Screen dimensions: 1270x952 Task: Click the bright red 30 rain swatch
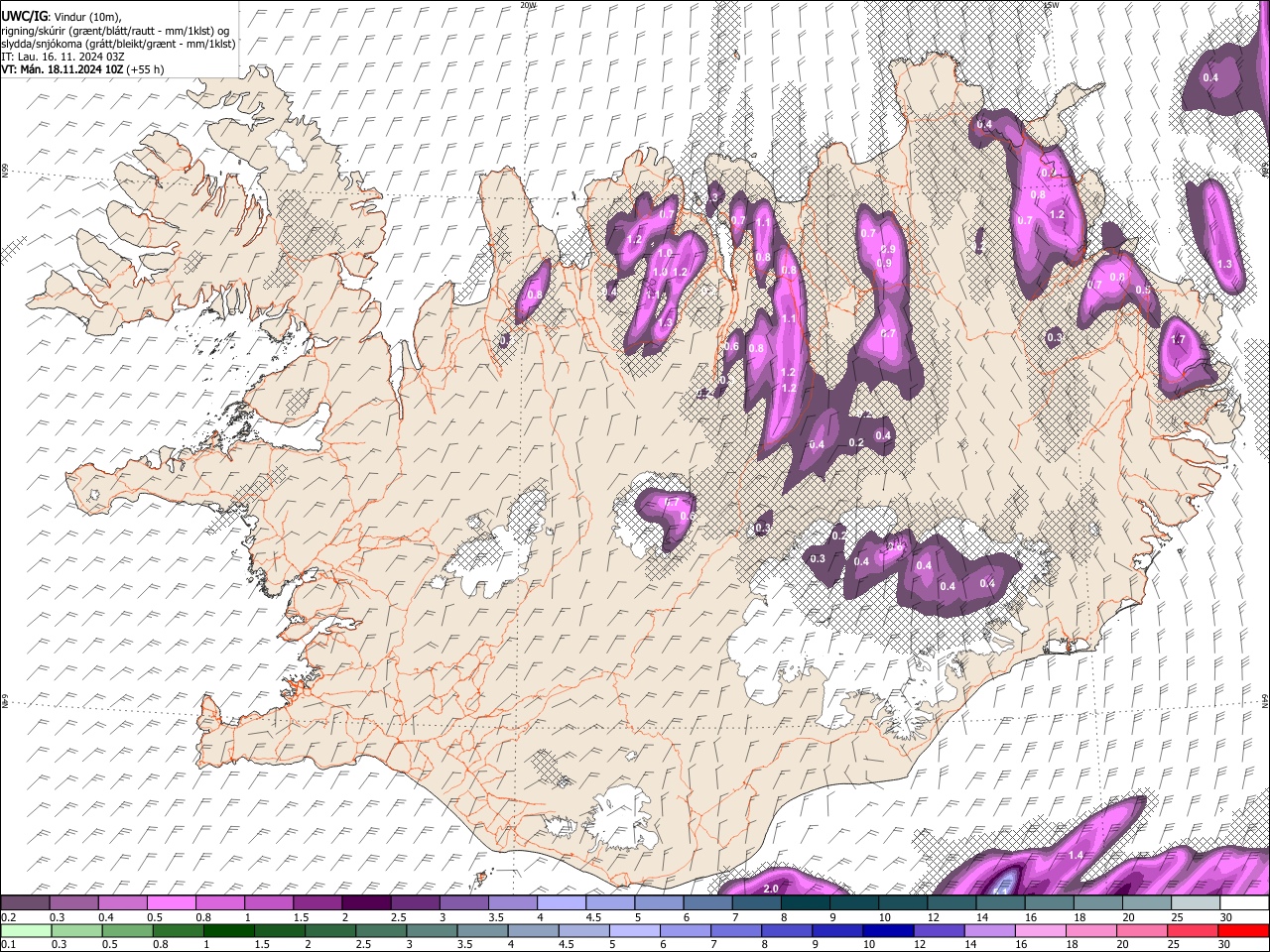1243,930
